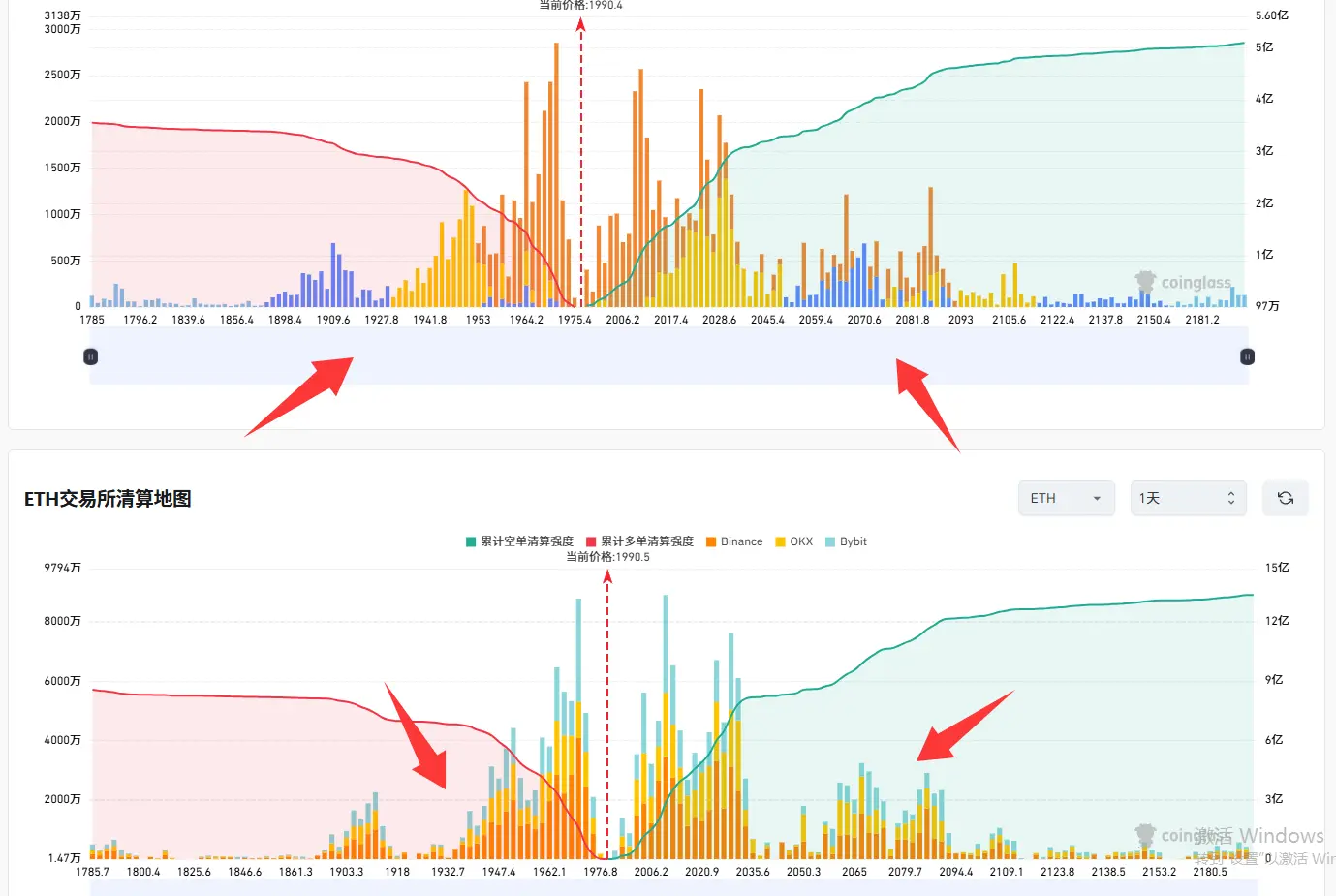Click the 15亿 axis value

[1277, 568]
